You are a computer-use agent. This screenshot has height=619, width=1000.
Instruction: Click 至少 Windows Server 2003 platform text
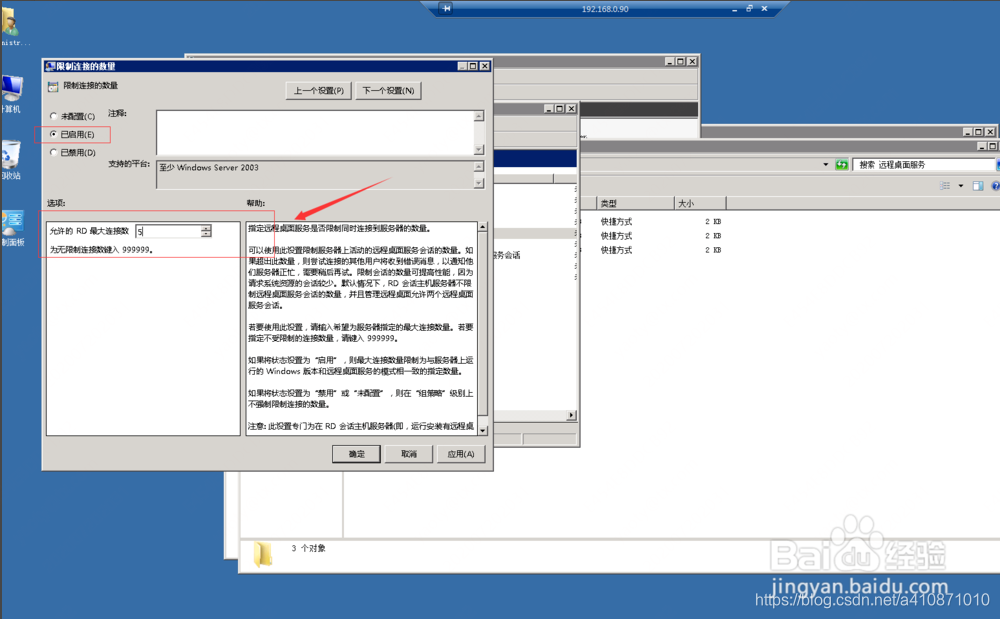(209, 168)
